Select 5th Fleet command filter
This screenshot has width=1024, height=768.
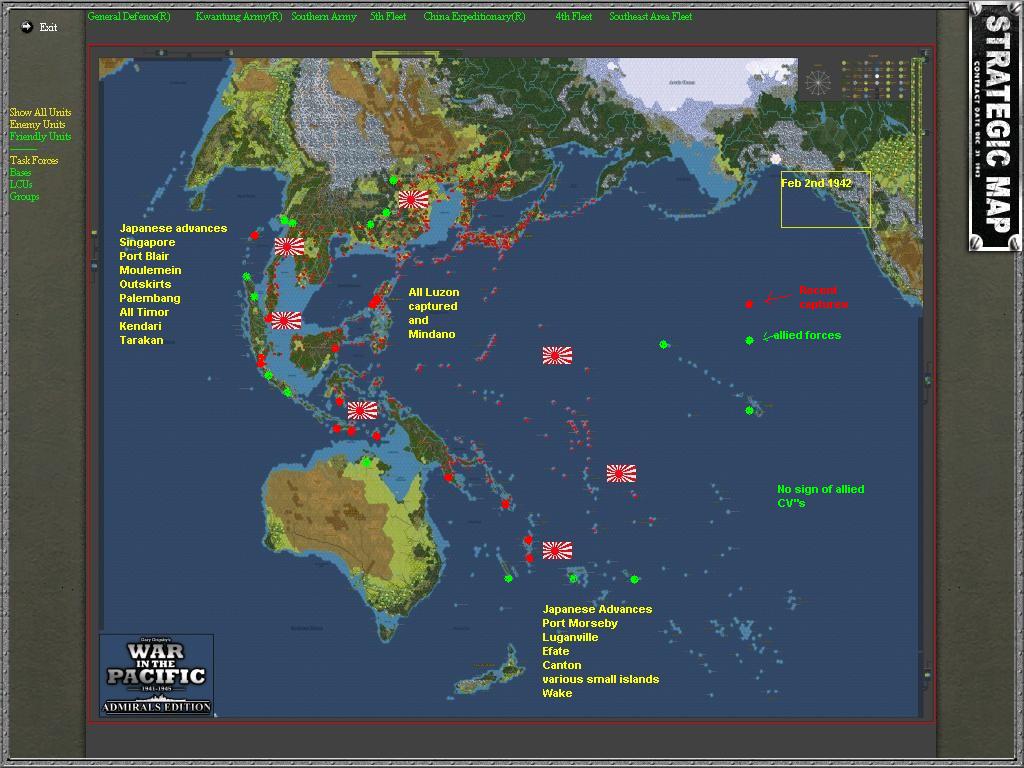[x=388, y=16]
